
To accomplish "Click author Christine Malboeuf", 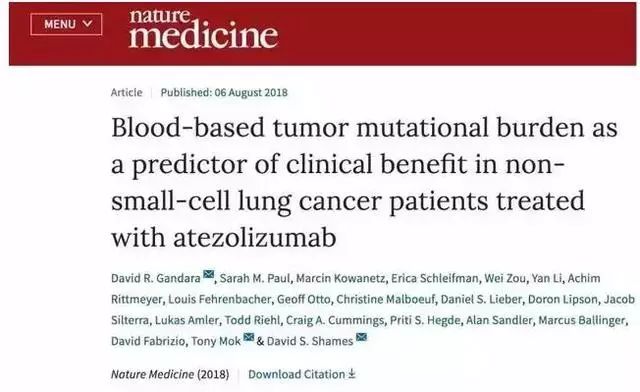I will (x=386, y=299).
